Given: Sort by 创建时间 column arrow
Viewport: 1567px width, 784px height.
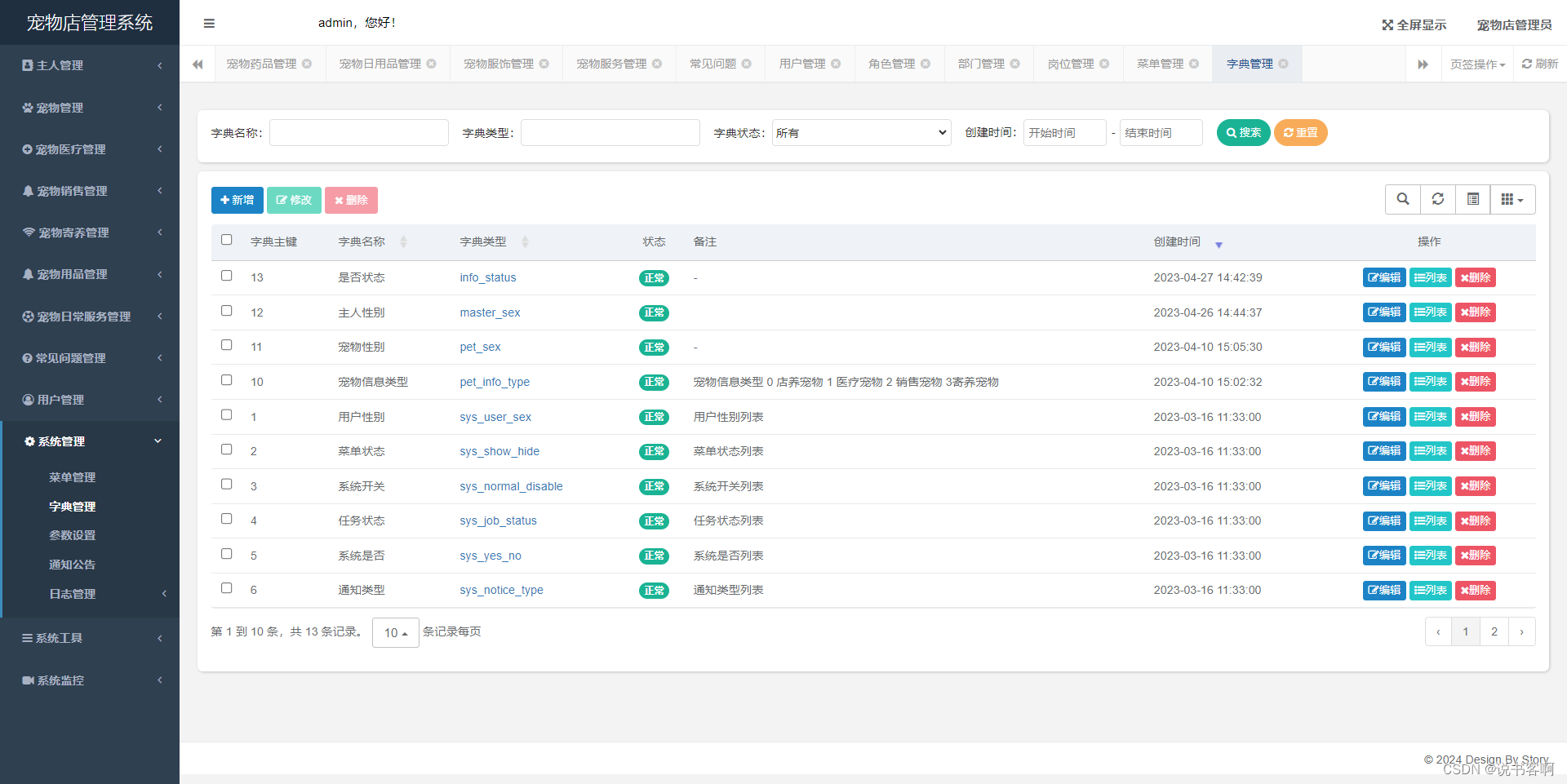Looking at the screenshot, I should tap(1219, 245).
